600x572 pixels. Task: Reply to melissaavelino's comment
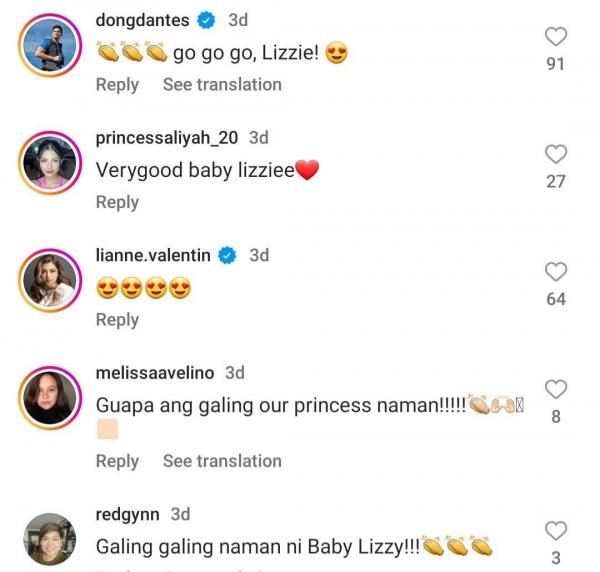[117, 461]
